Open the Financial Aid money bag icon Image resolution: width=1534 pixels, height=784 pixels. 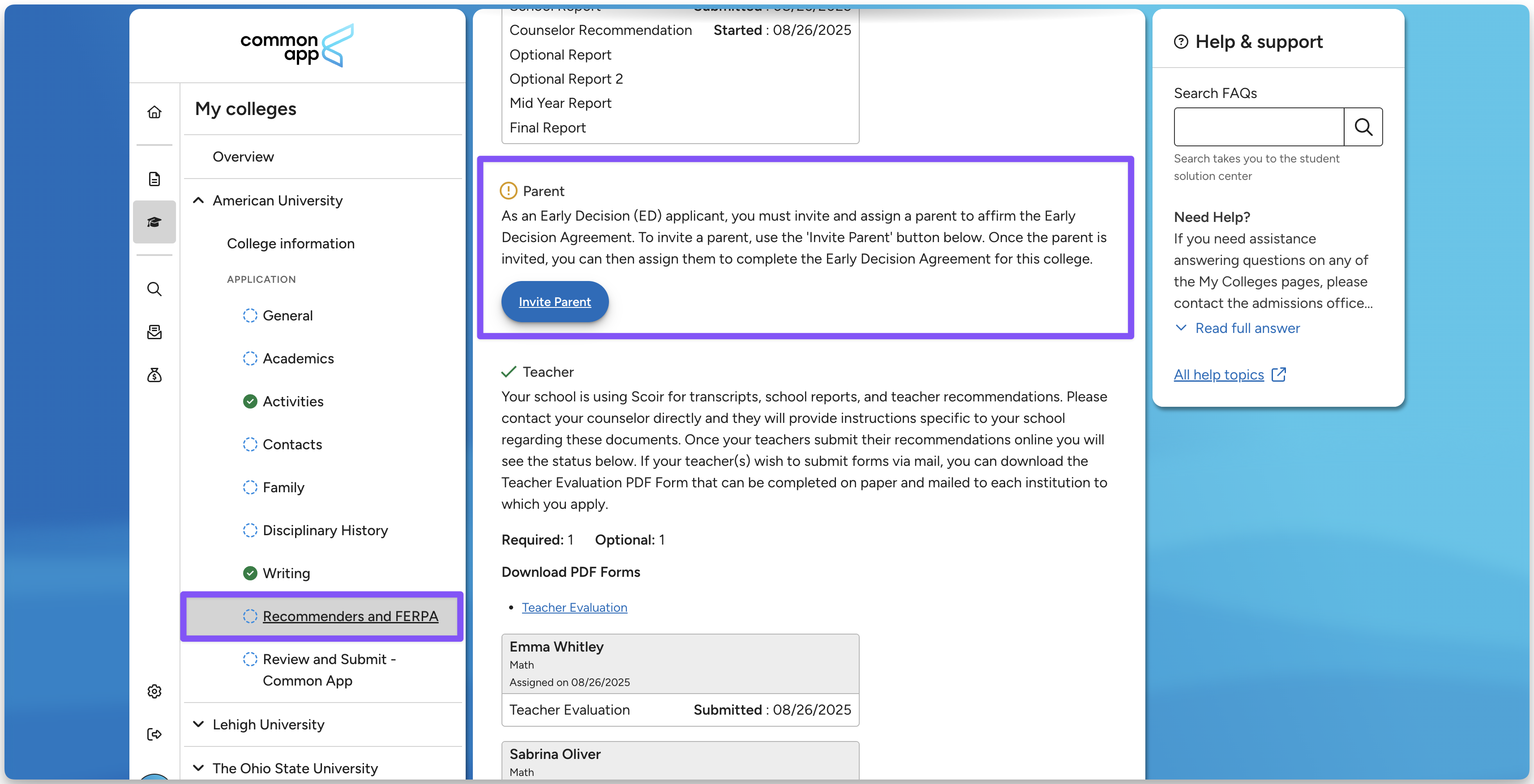tap(154, 375)
